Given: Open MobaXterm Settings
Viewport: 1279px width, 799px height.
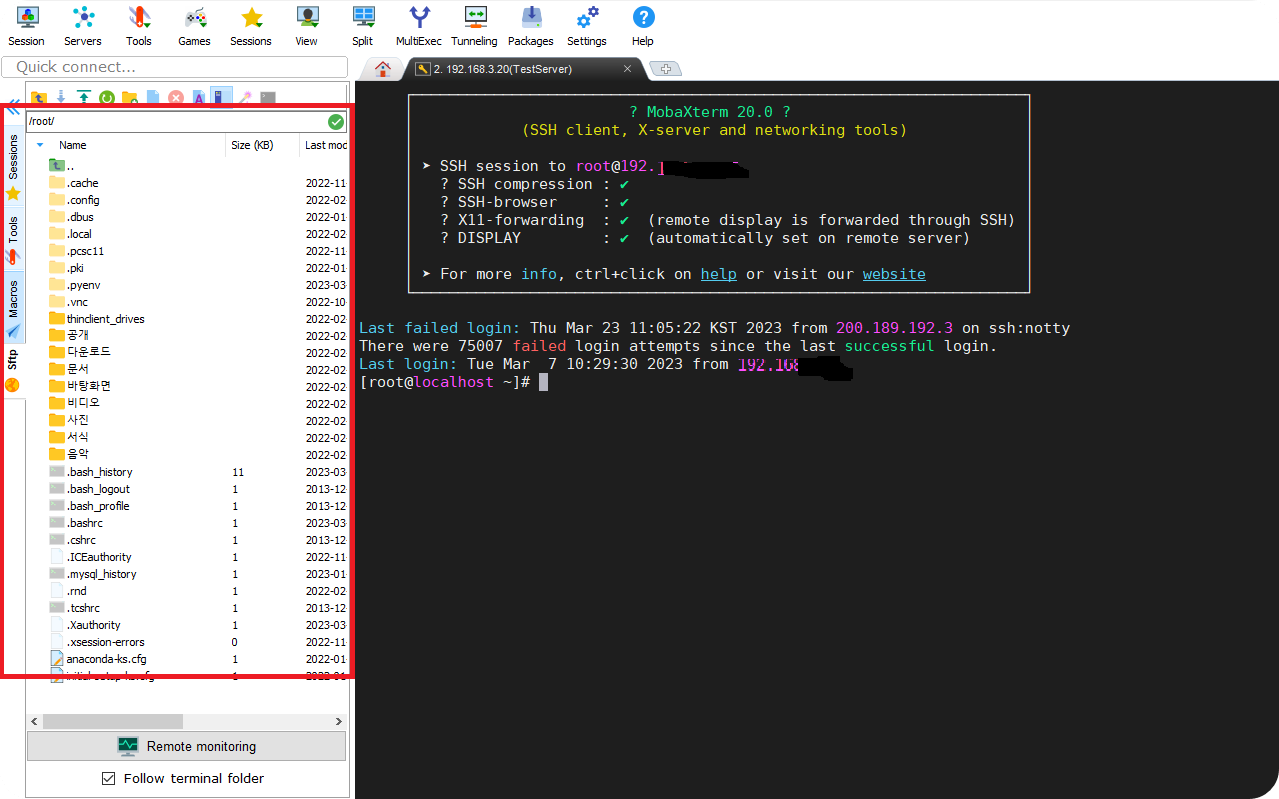Looking at the screenshot, I should [x=586, y=25].
